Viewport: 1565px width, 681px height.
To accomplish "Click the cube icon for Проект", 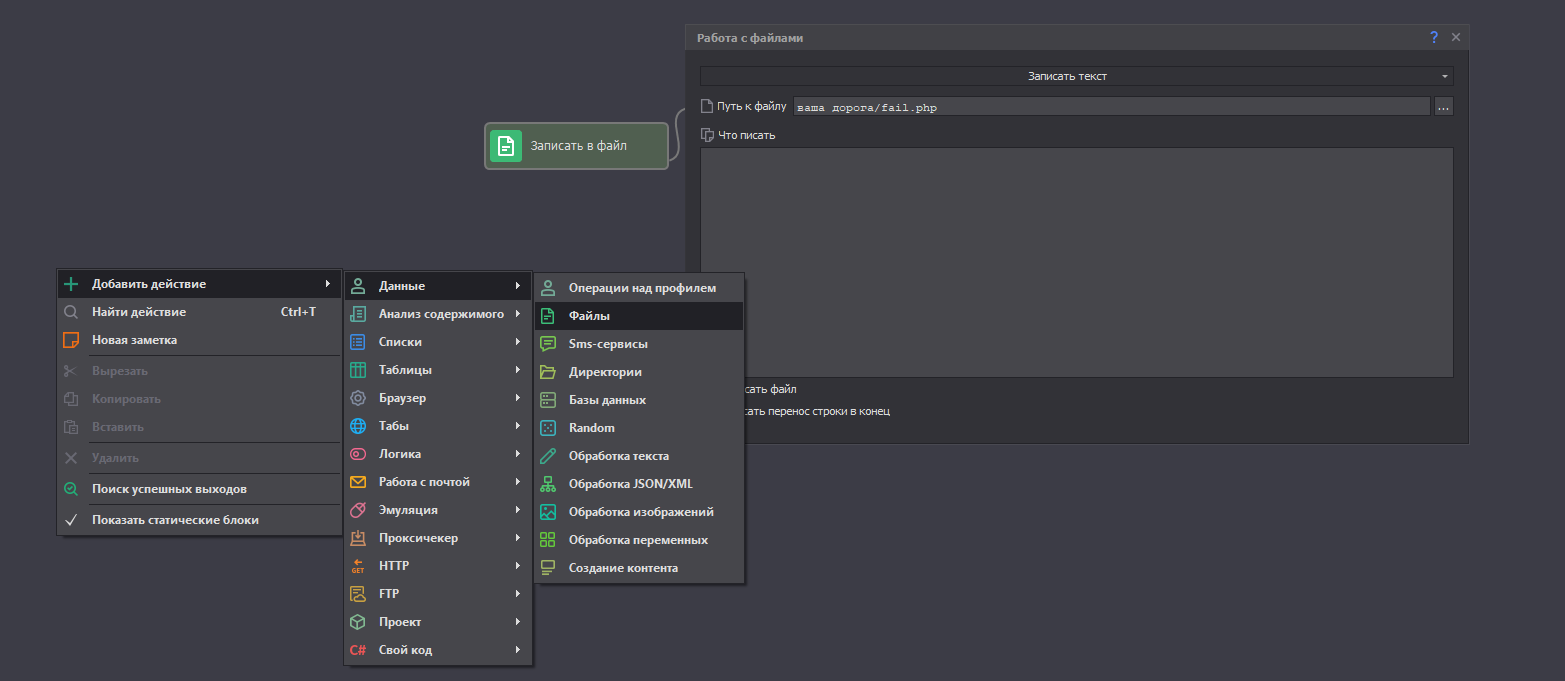I will tap(358, 622).
